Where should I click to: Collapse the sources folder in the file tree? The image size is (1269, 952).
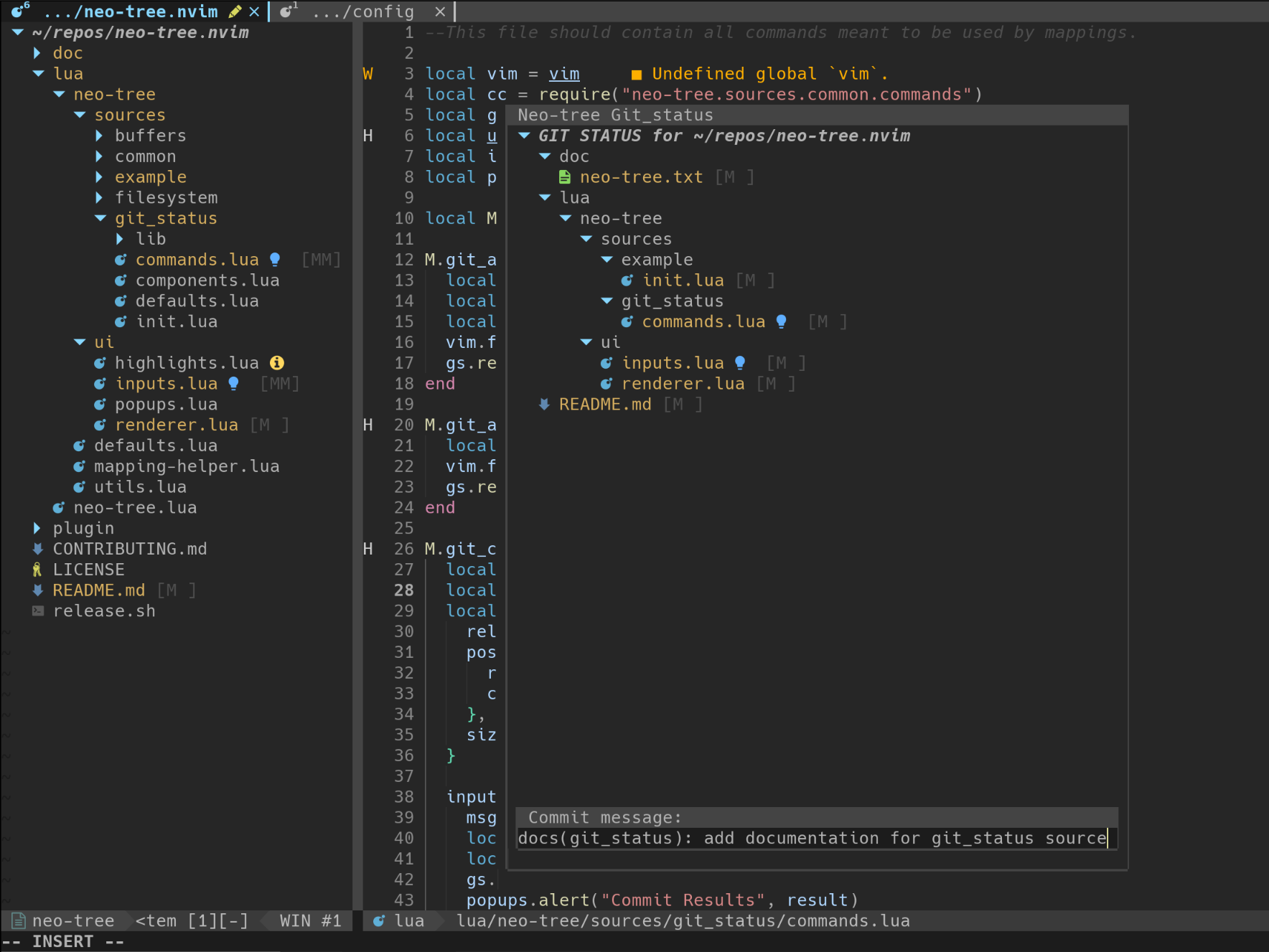click(79, 115)
